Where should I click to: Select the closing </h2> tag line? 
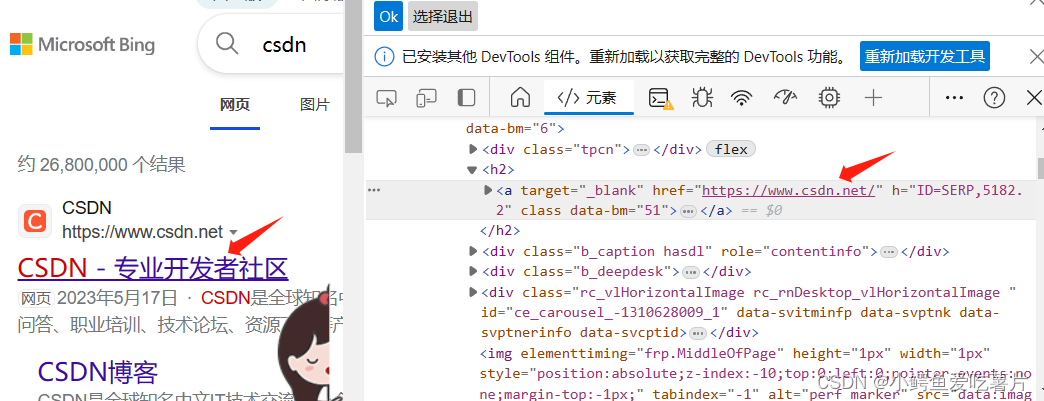[500, 231]
